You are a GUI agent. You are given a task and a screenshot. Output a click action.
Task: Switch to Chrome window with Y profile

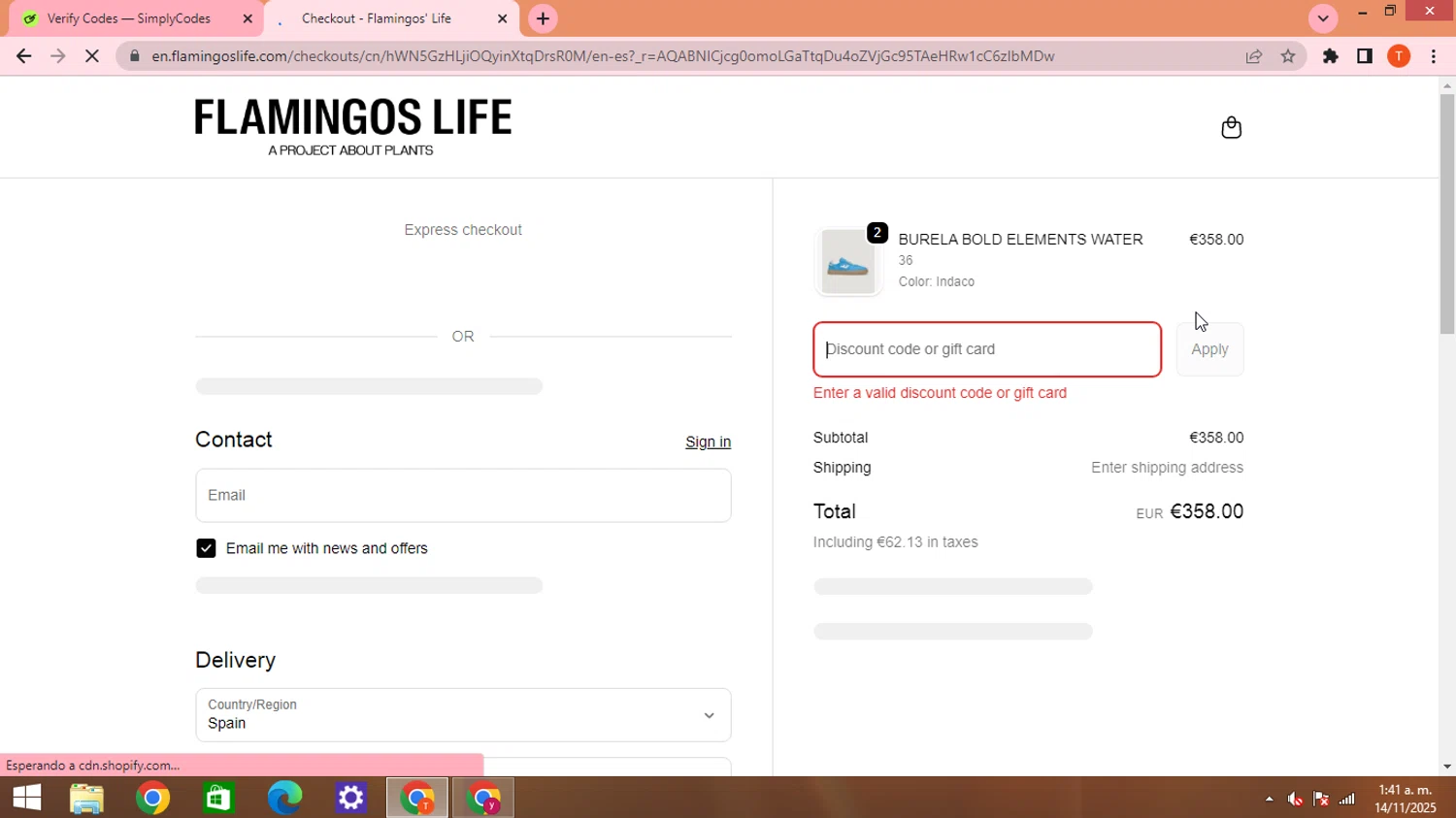coord(483,798)
